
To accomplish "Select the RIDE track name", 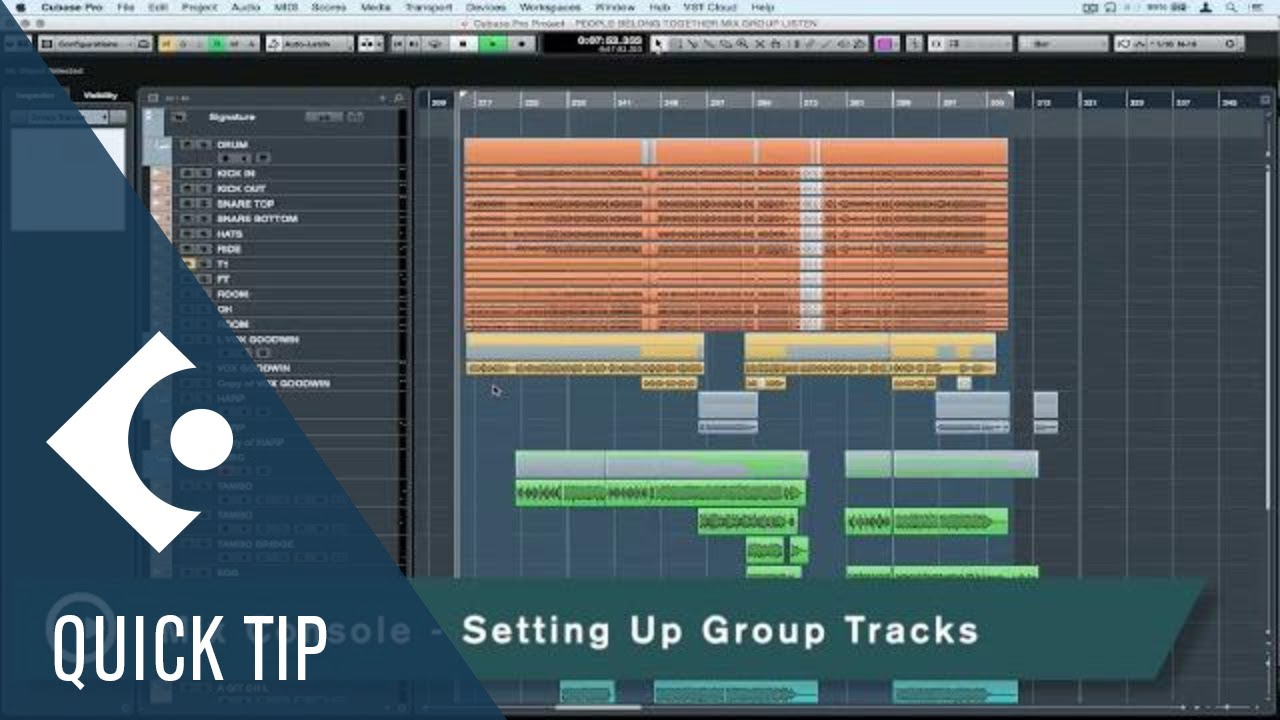I will coord(229,249).
